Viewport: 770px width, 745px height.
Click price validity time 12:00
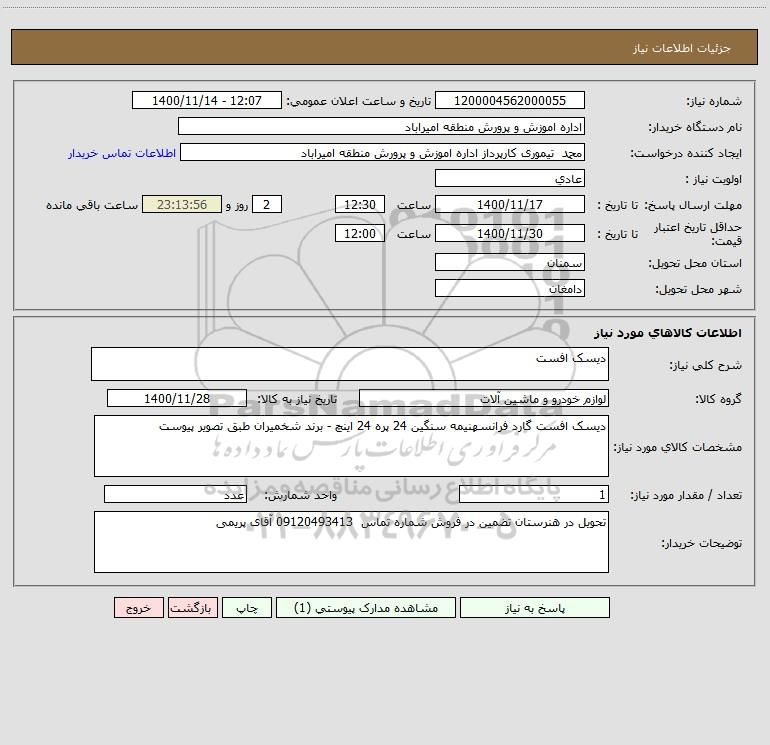pyautogui.click(x=359, y=233)
